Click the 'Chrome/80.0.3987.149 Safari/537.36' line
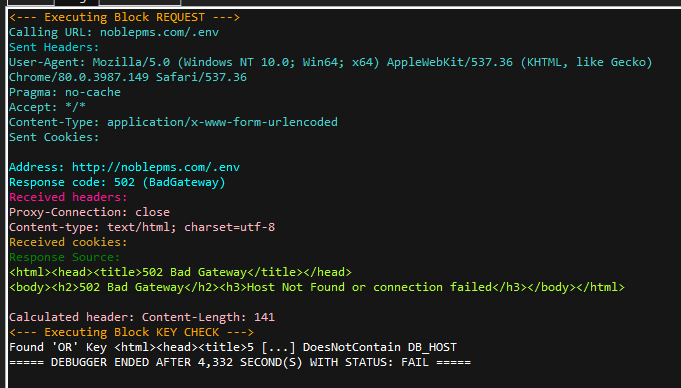Image resolution: width=681 pixels, height=388 pixels. click(128, 77)
